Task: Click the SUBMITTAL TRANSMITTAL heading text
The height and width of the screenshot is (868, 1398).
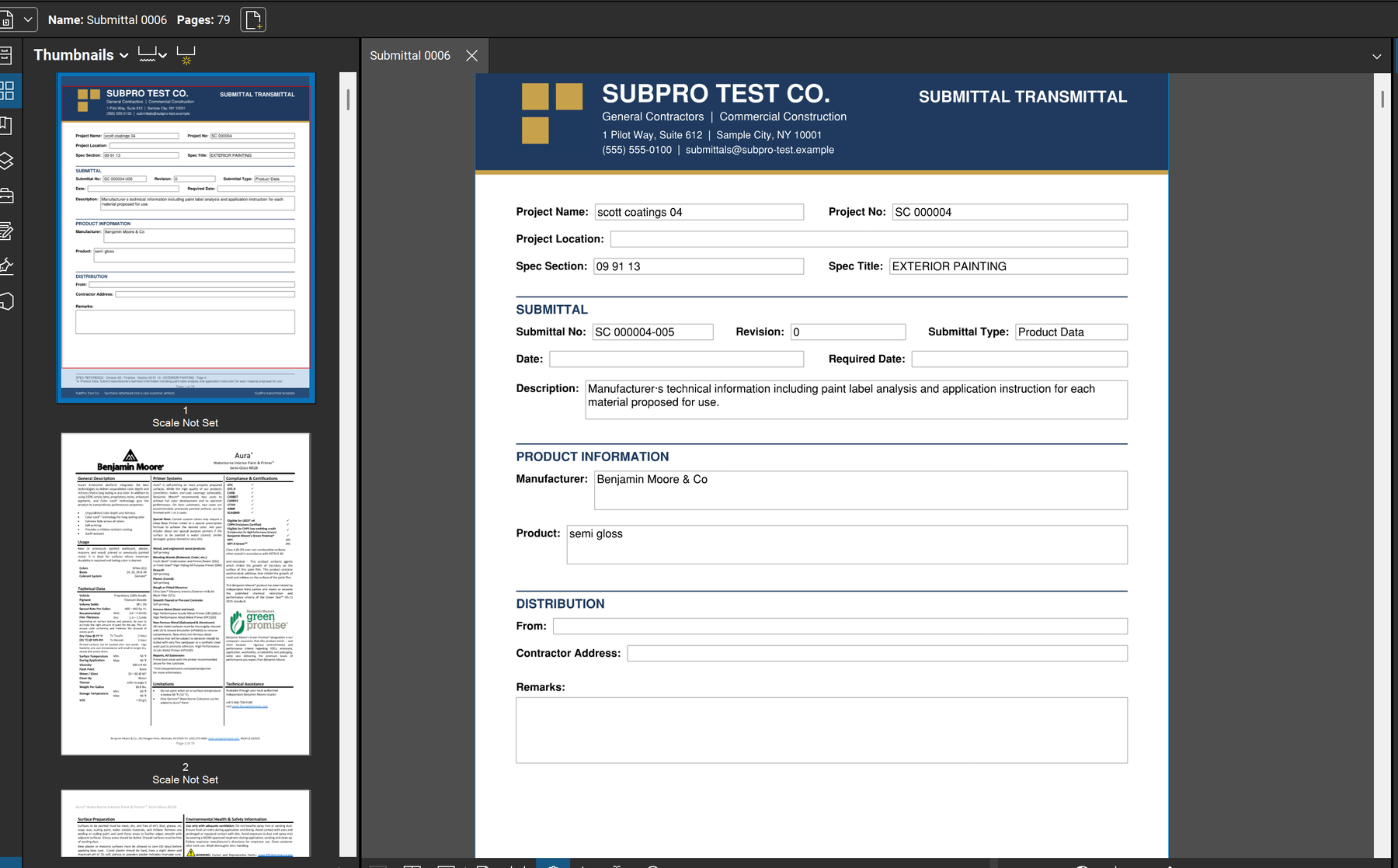Action: pyautogui.click(x=1023, y=97)
